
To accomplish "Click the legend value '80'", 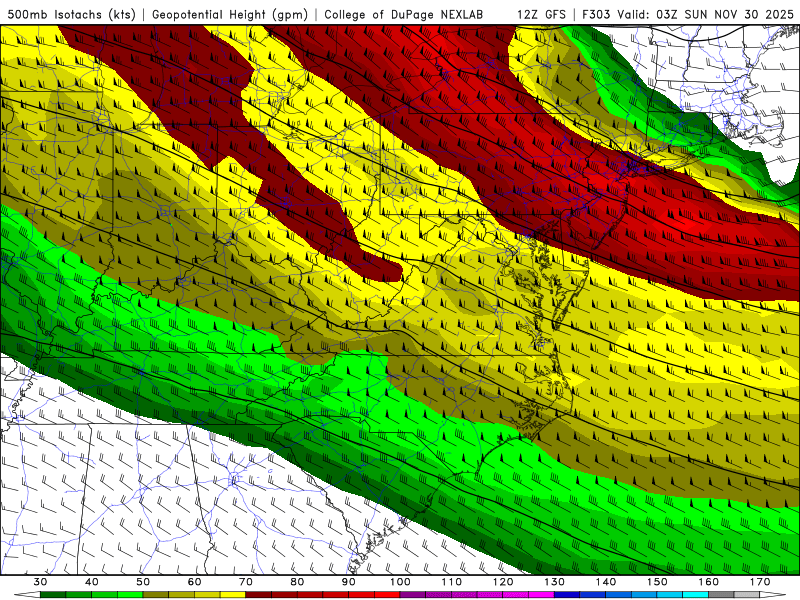I will (297, 582).
